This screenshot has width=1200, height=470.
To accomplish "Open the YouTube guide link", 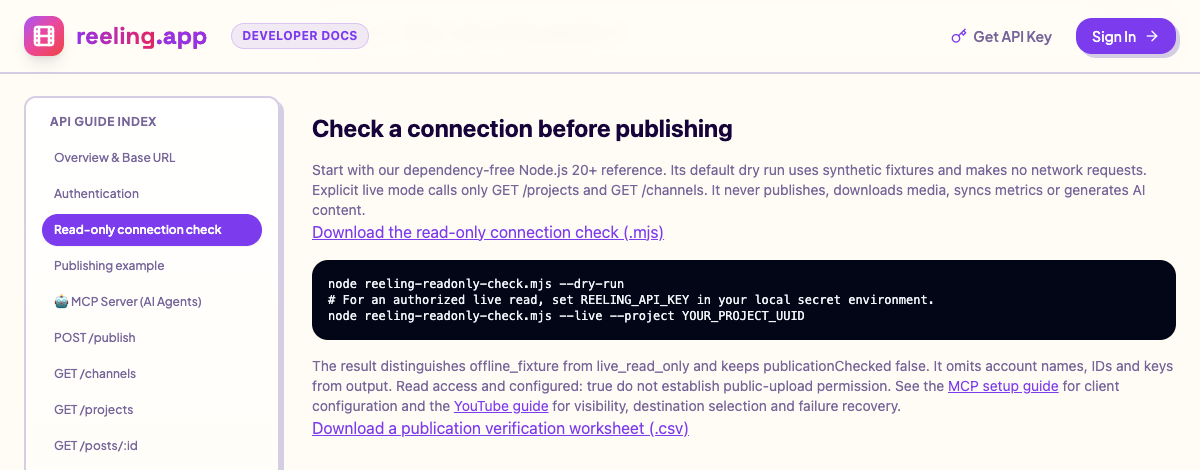I will (x=501, y=406).
